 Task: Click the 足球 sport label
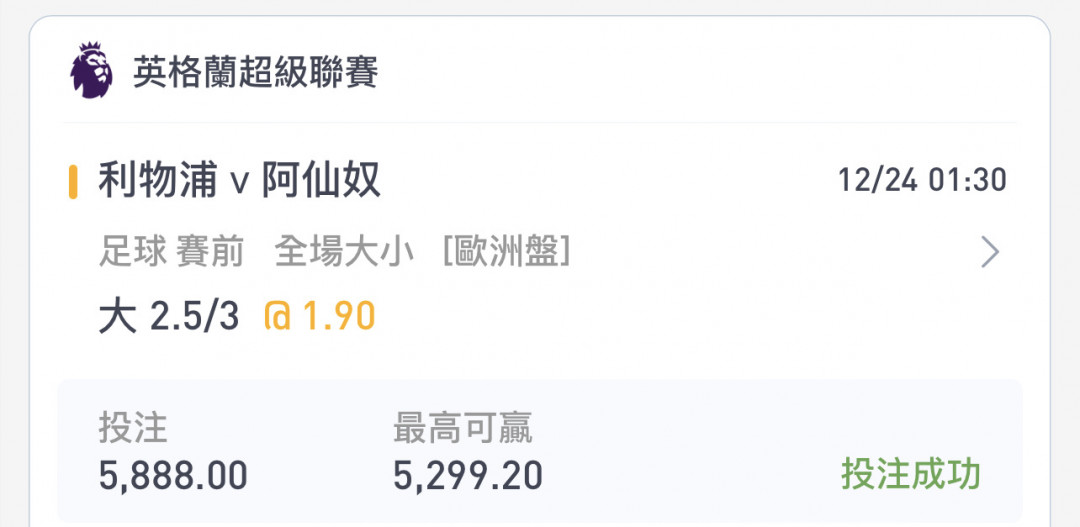[x=132, y=253]
